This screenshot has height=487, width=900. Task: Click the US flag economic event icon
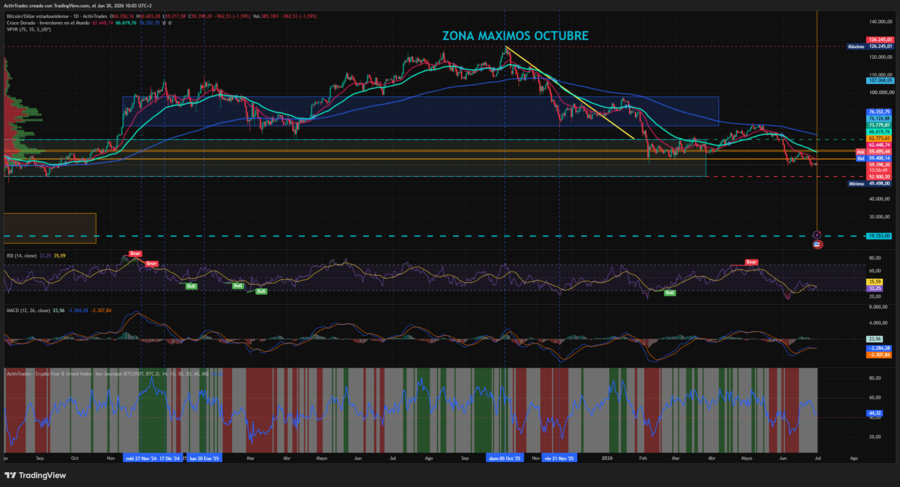(818, 245)
